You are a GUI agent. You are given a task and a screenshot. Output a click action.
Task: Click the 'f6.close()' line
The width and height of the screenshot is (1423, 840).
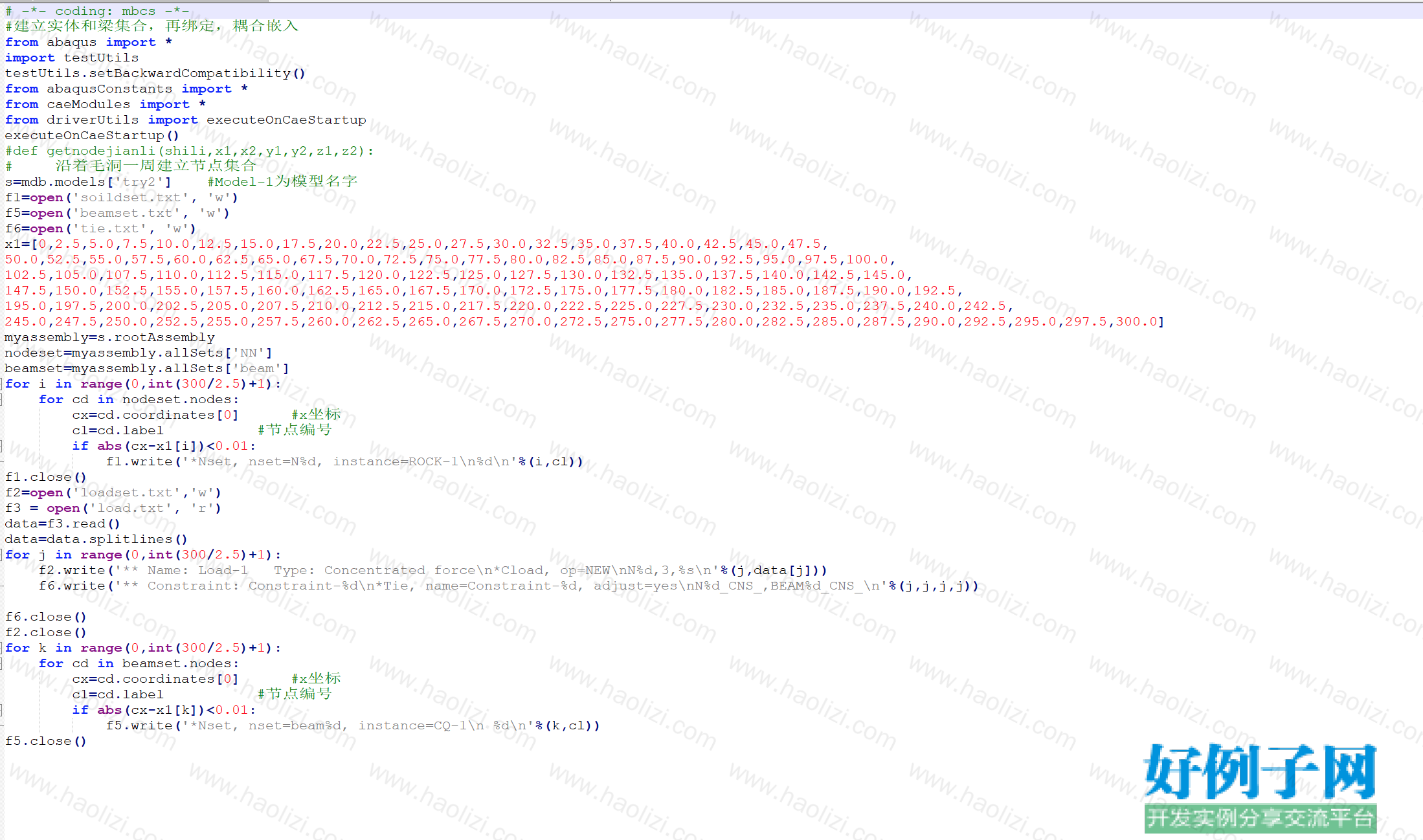[x=46, y=617]
